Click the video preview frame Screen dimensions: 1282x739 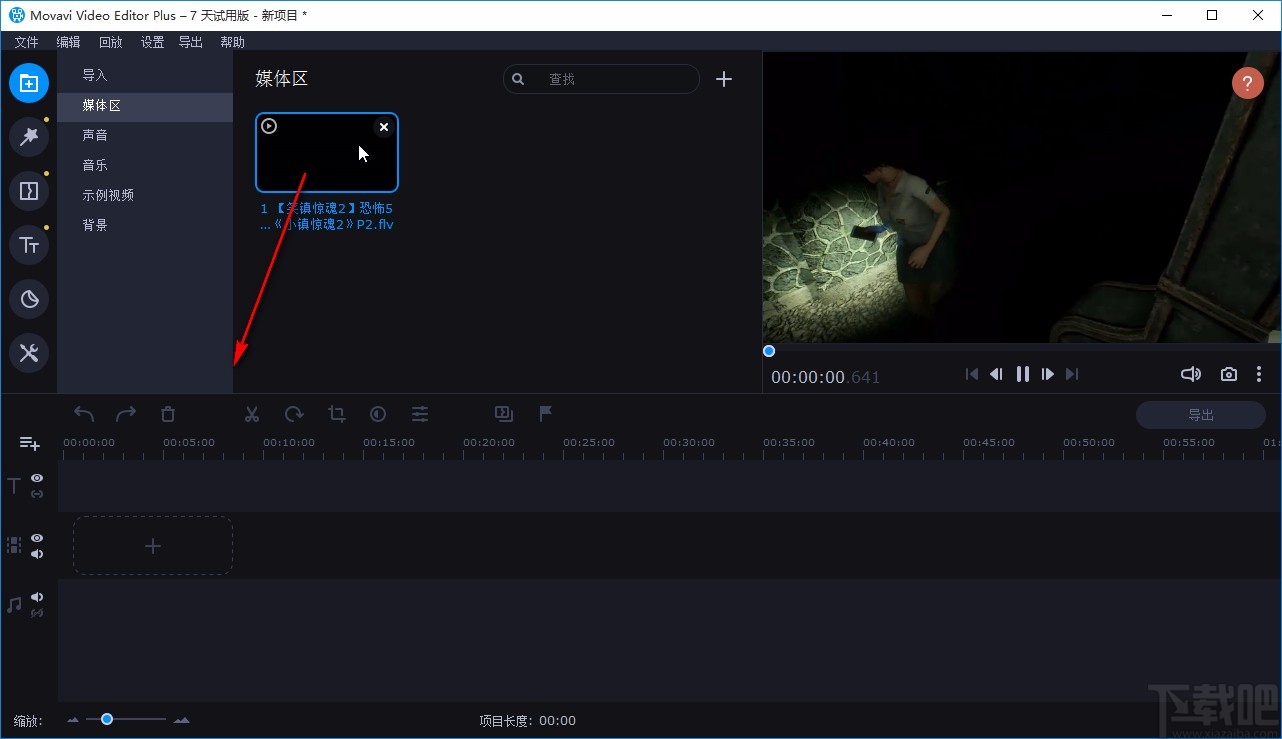point(1022,197)
